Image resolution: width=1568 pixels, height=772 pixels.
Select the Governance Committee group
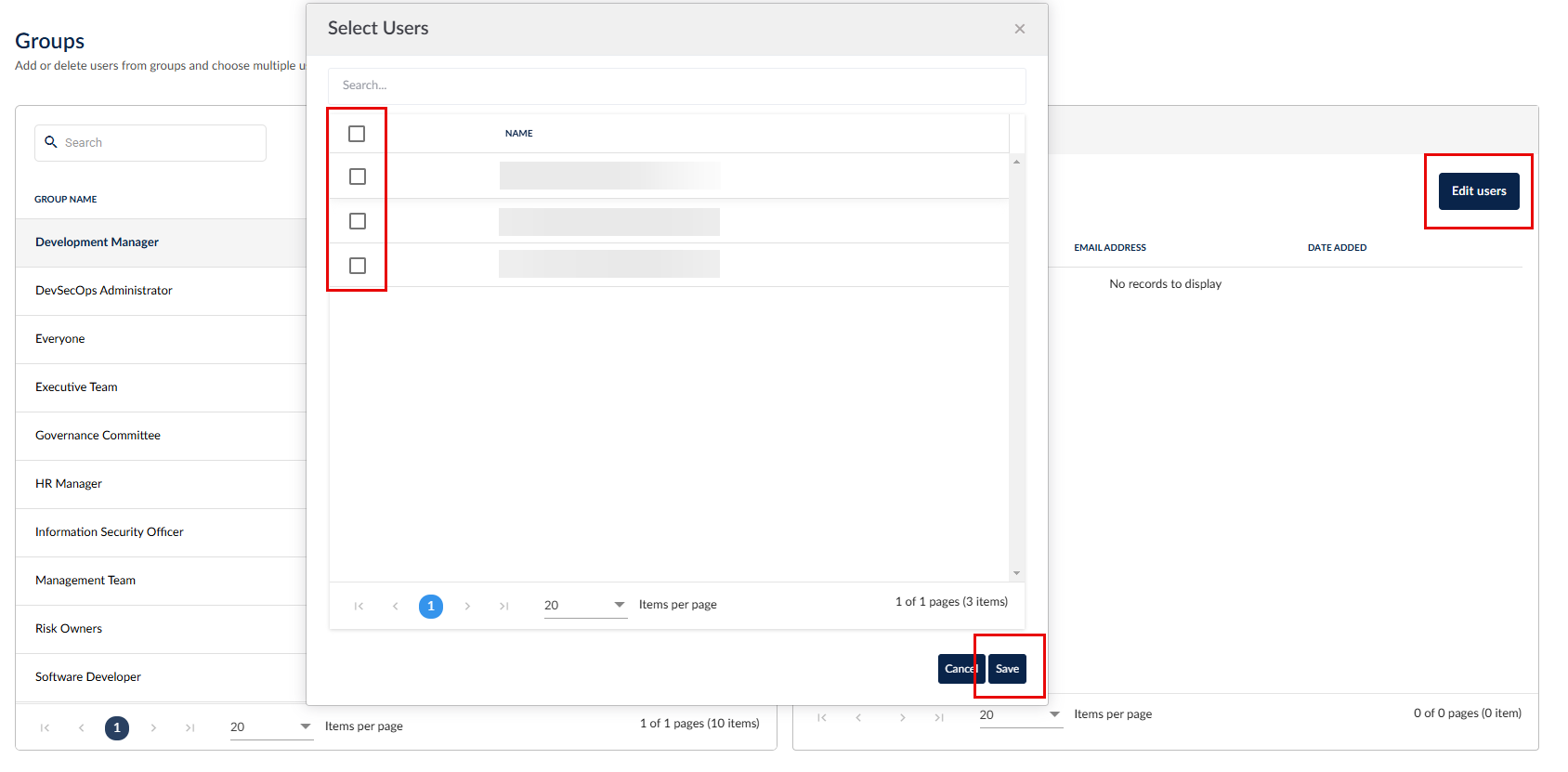pyautogui.click(x=98, y=436)
